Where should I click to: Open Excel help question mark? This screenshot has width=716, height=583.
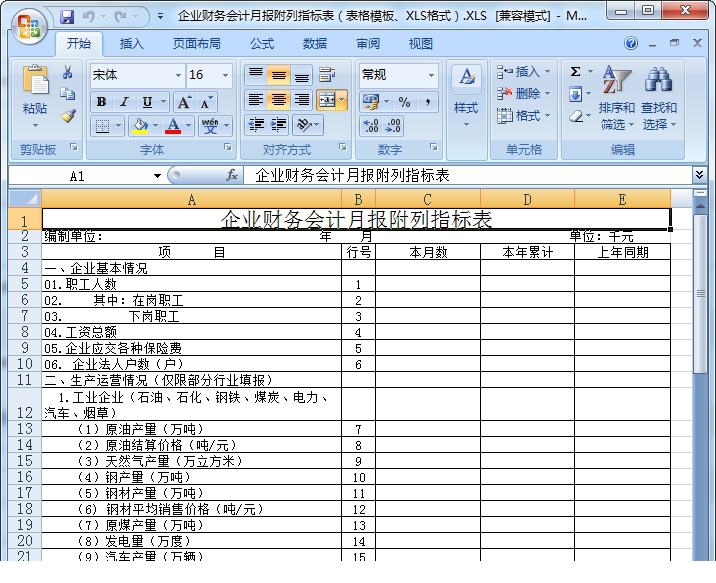[x=631, y=43]
